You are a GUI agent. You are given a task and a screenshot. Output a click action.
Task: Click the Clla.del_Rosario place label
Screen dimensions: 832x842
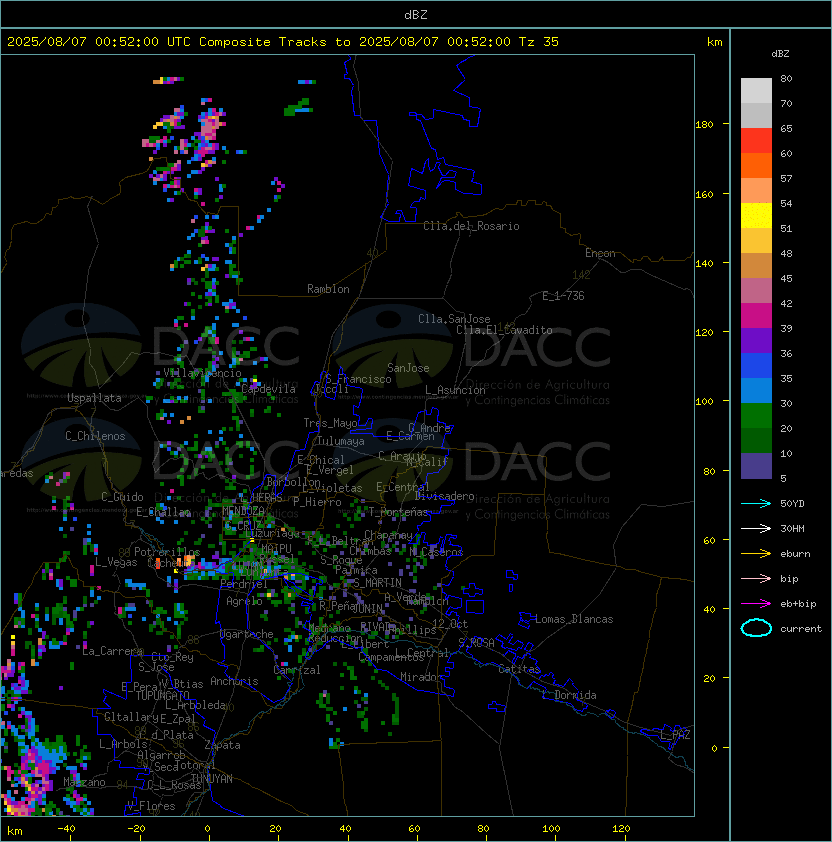(471, 226)
